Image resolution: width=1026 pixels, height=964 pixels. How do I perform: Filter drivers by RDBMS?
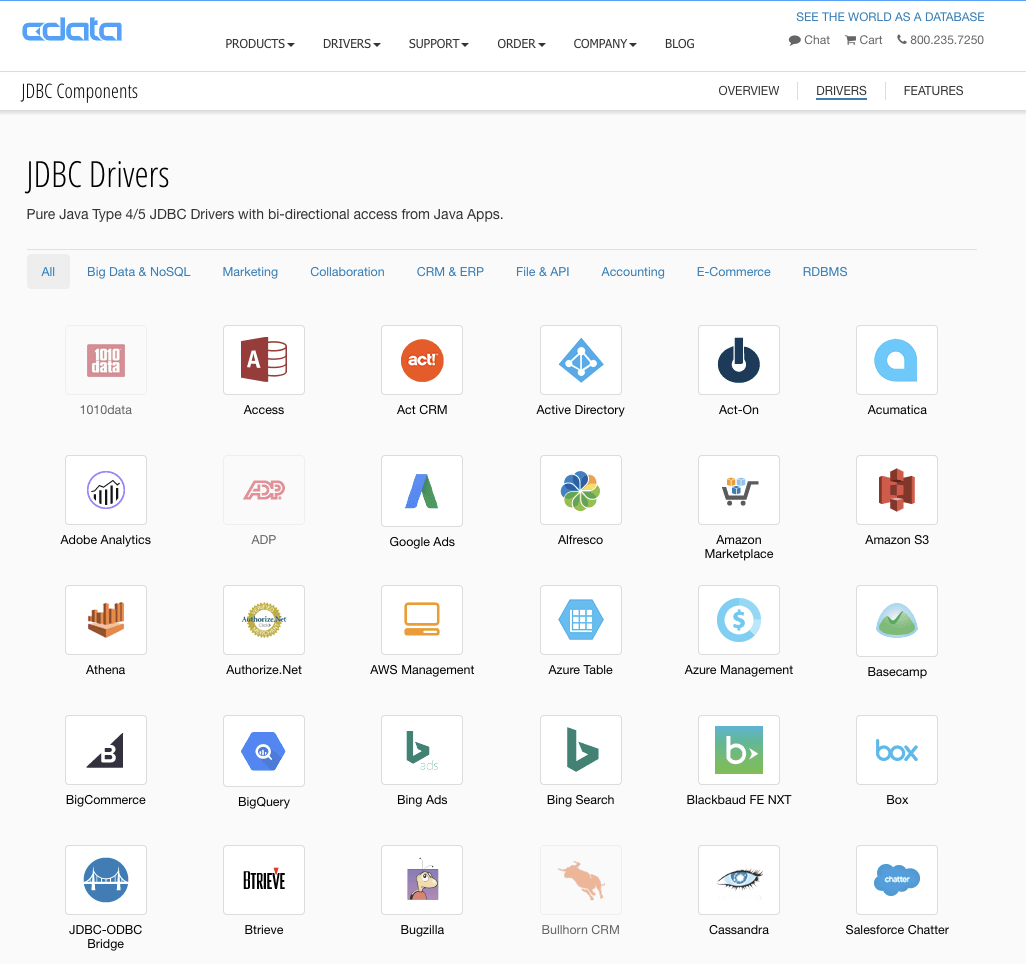tap(824, 272)
